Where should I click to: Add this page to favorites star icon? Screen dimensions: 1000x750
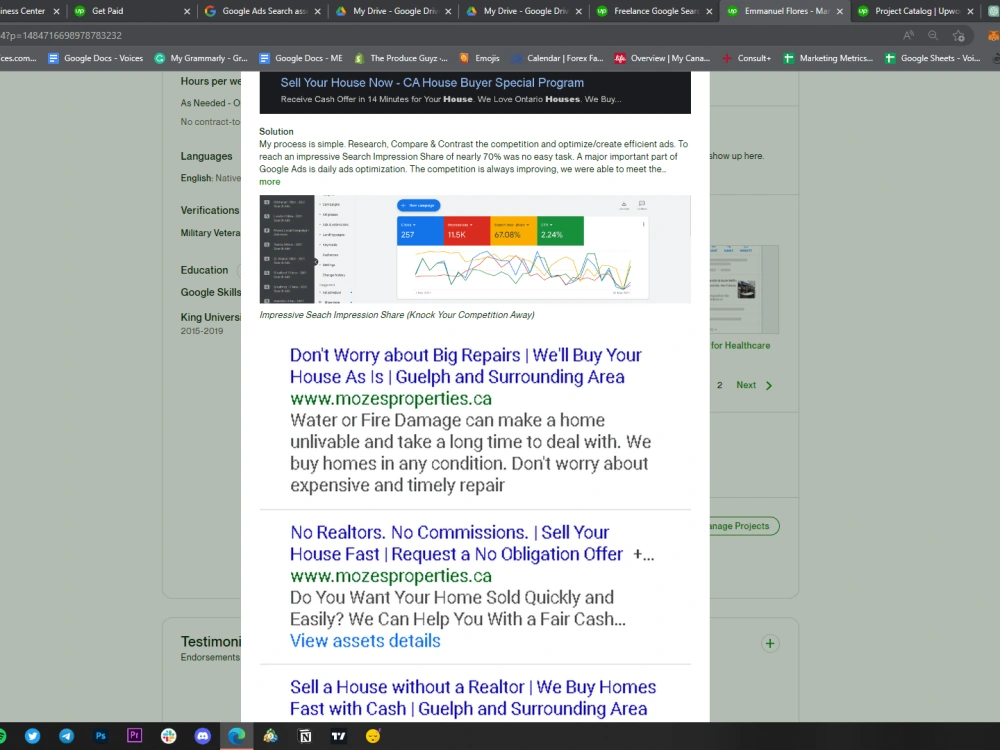pos(958,36)
